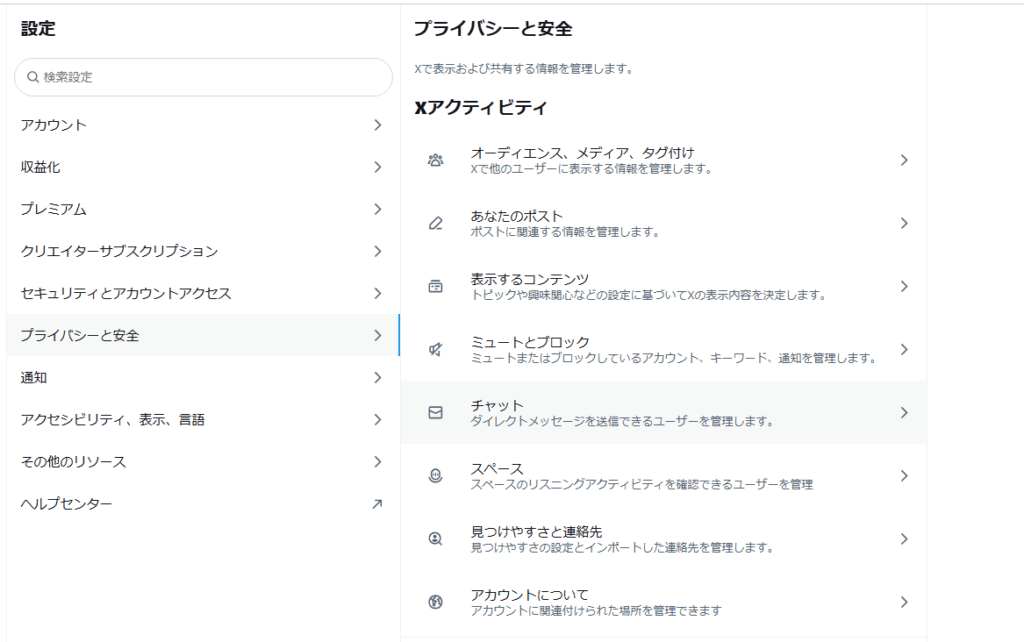Image resolution: width=1024 pixels, height=642 pixels.
Task: Open セキュリティとアカウントアクセス in the settings list
Action: (126, 293)
